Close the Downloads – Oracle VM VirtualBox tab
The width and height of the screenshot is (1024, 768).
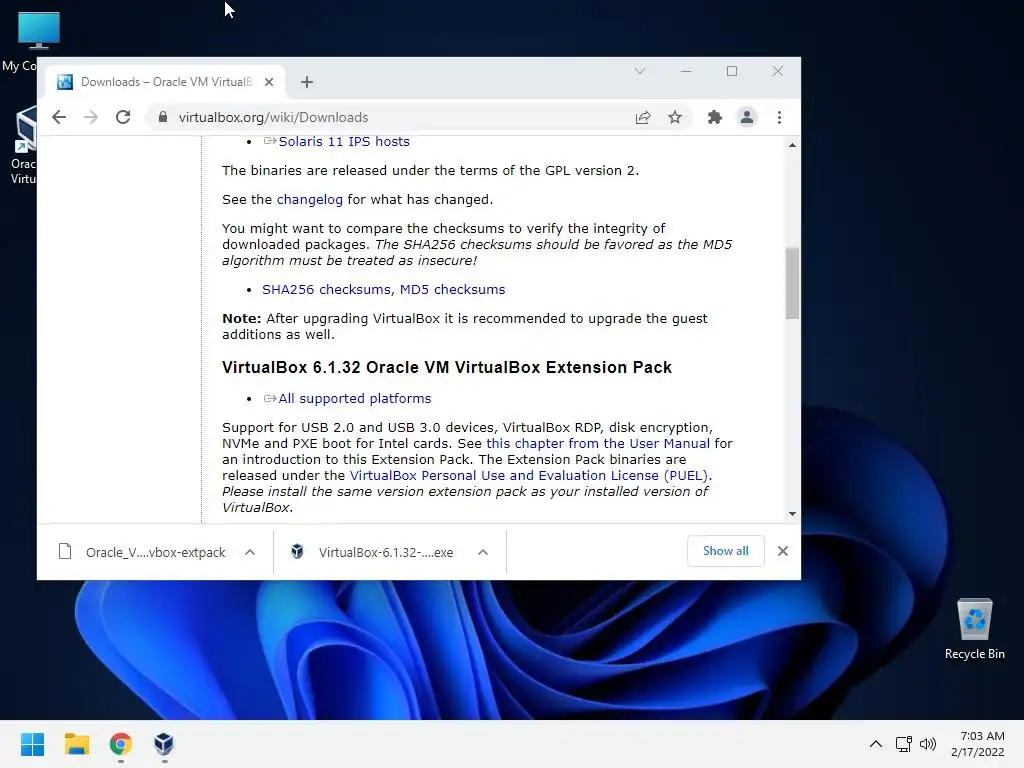269,82
